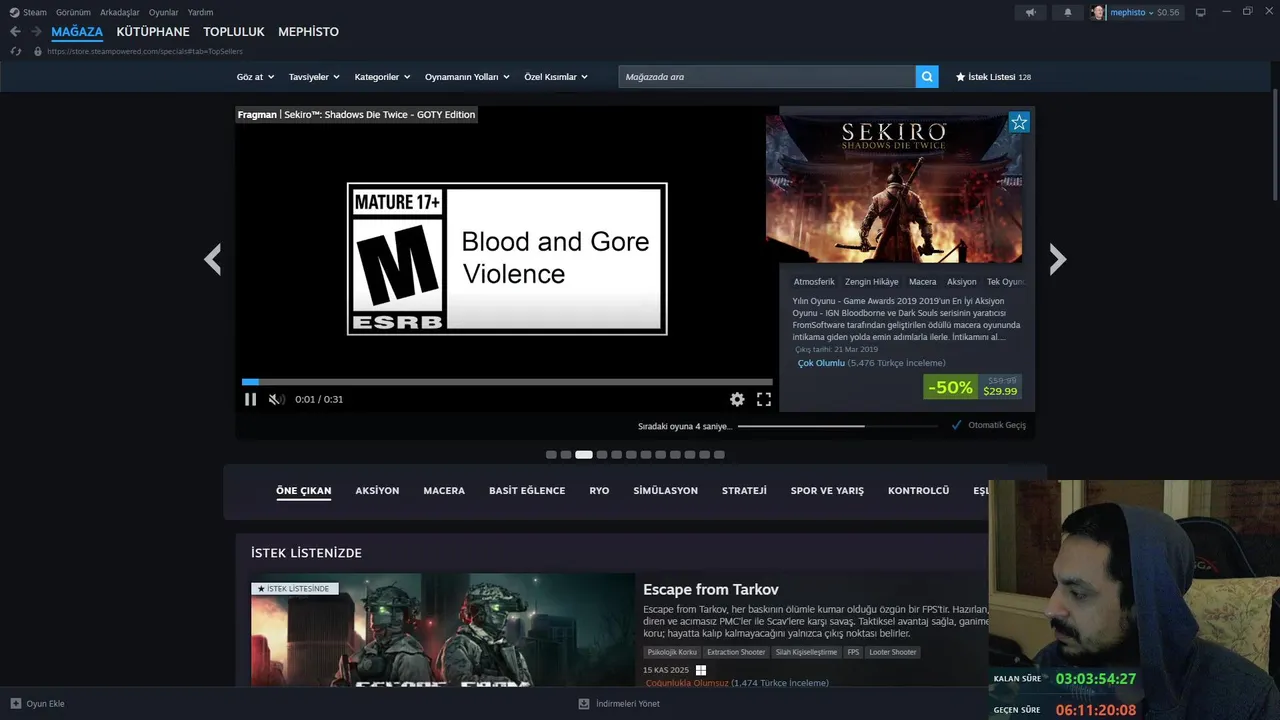The width and height of the screenshot is (1280, 720).
Task: Select the KONTROLCÜ category tab
Action: click(x=918, y=491)
